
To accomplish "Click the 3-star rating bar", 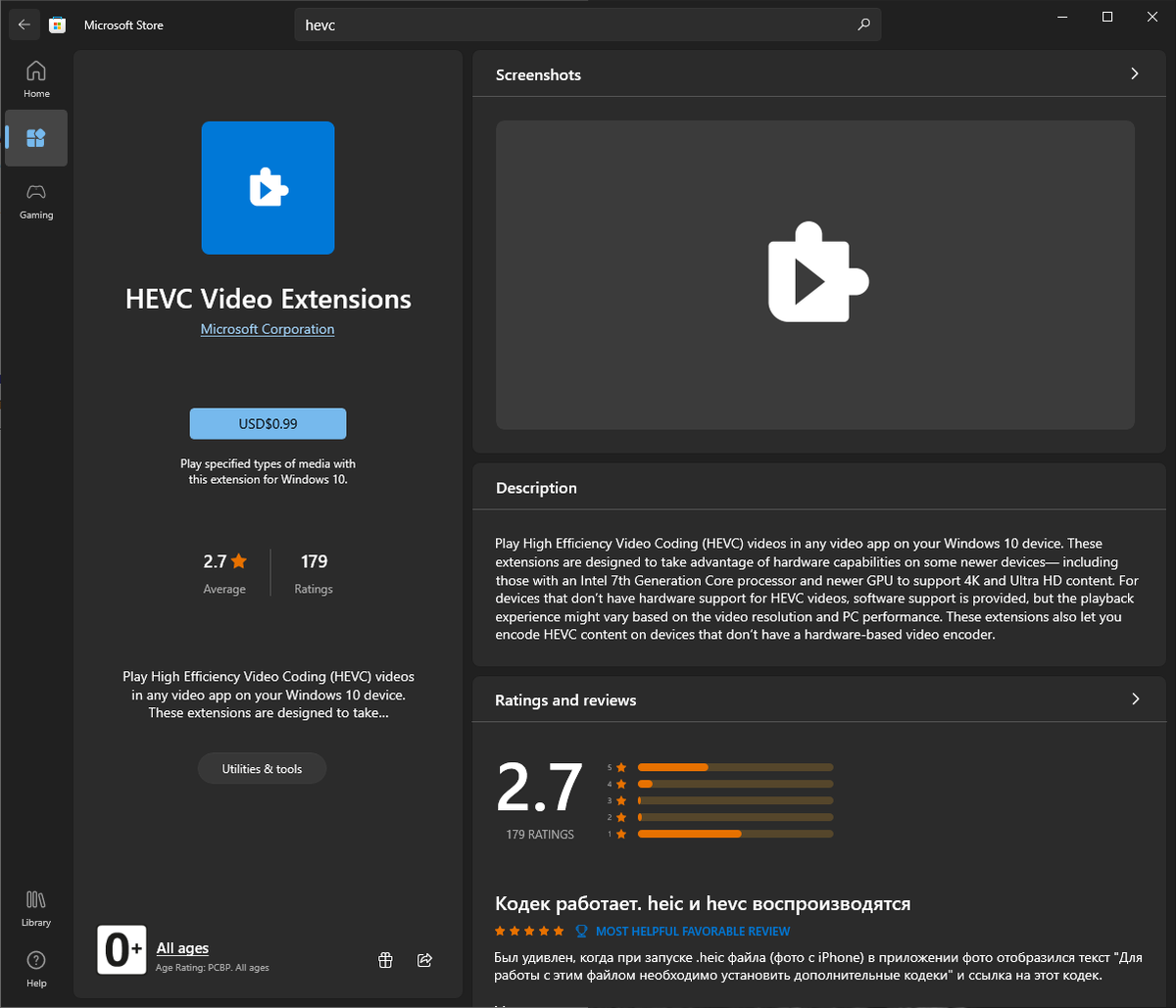I will click(x=735, y=800).
